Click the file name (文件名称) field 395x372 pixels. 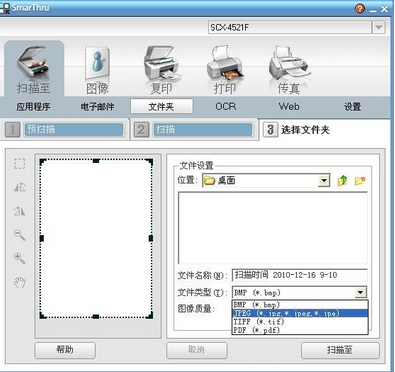300,275
